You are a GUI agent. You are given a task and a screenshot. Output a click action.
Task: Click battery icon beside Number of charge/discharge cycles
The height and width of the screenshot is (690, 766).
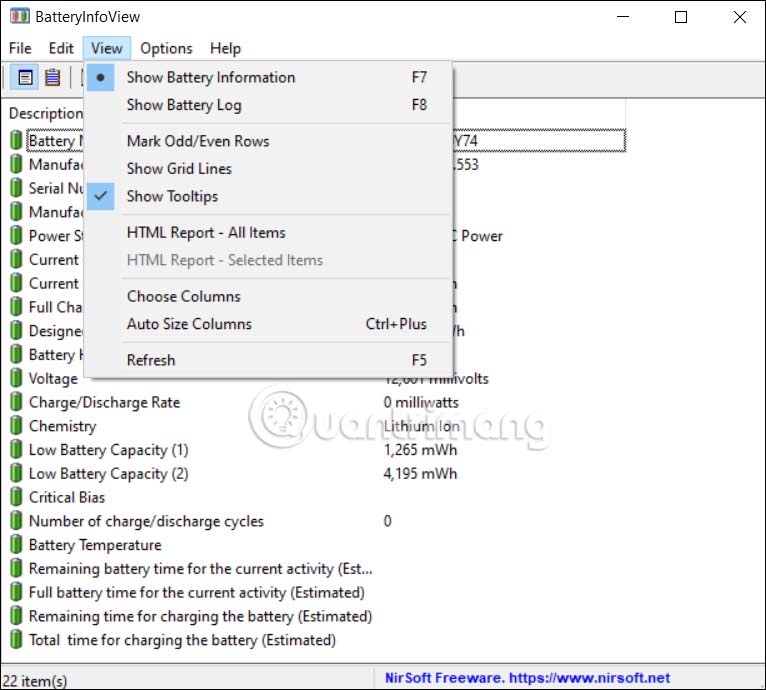pos(16,521)
